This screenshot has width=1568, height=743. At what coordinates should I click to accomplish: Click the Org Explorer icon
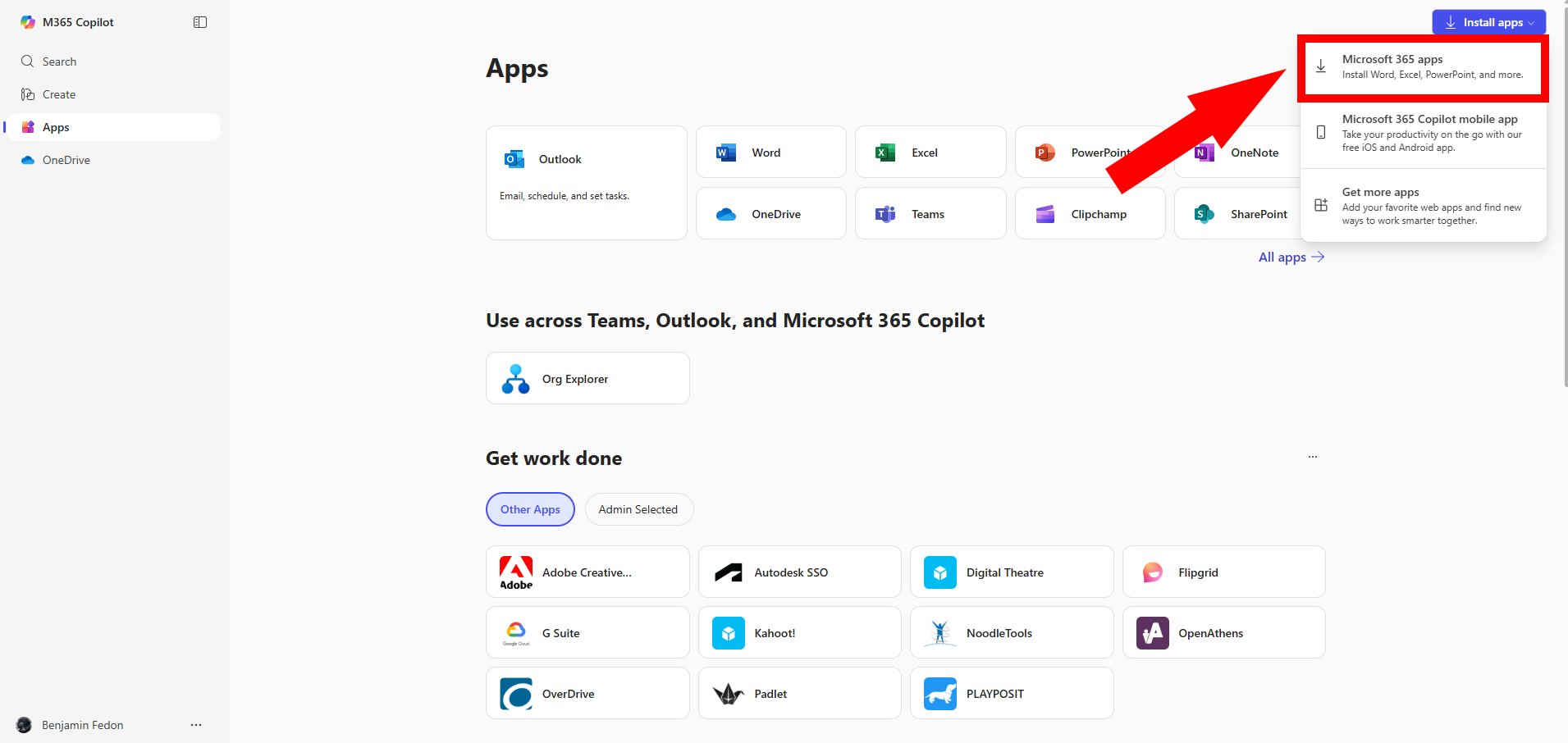pyautogui.click(x=515, y=379)
